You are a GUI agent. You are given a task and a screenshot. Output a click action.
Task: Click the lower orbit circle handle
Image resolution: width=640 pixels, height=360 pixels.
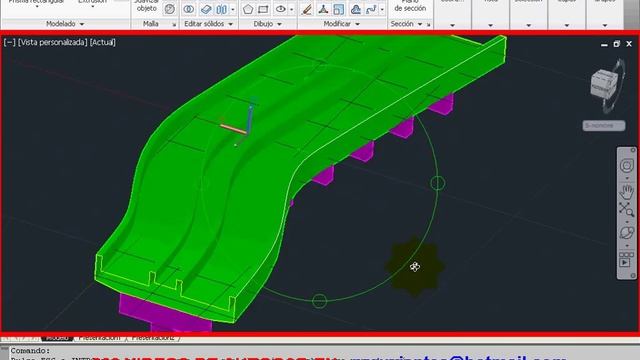[320, 301]
